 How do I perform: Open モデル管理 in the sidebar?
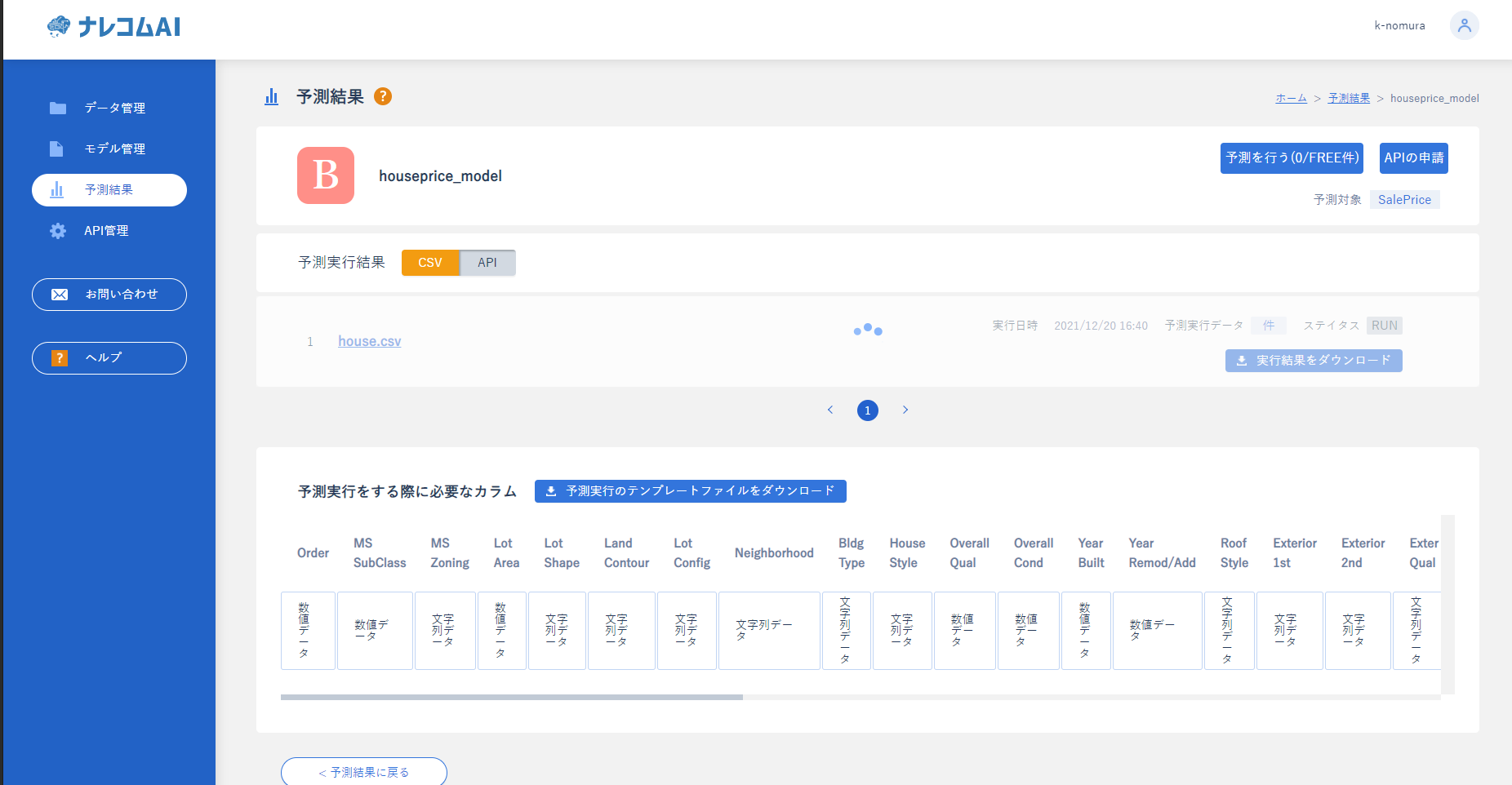(109, 149)
